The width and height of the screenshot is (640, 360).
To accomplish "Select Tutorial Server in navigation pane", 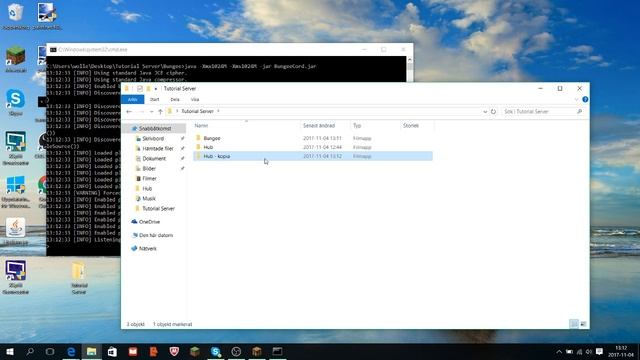I will (158, 209).
